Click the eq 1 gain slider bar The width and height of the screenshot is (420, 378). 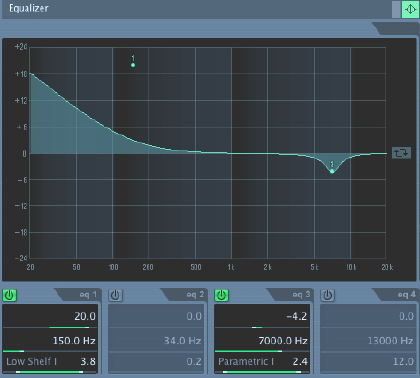[x=50, y=327]
